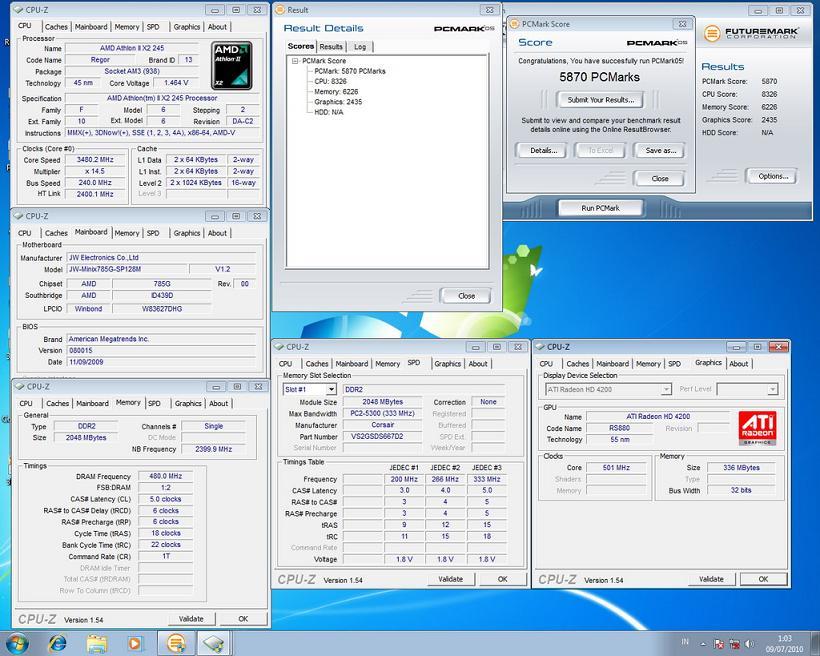This screenshot has height=656, width=820.
Task: Click the AMD Athlon II logo image
Action: point(232,66)
